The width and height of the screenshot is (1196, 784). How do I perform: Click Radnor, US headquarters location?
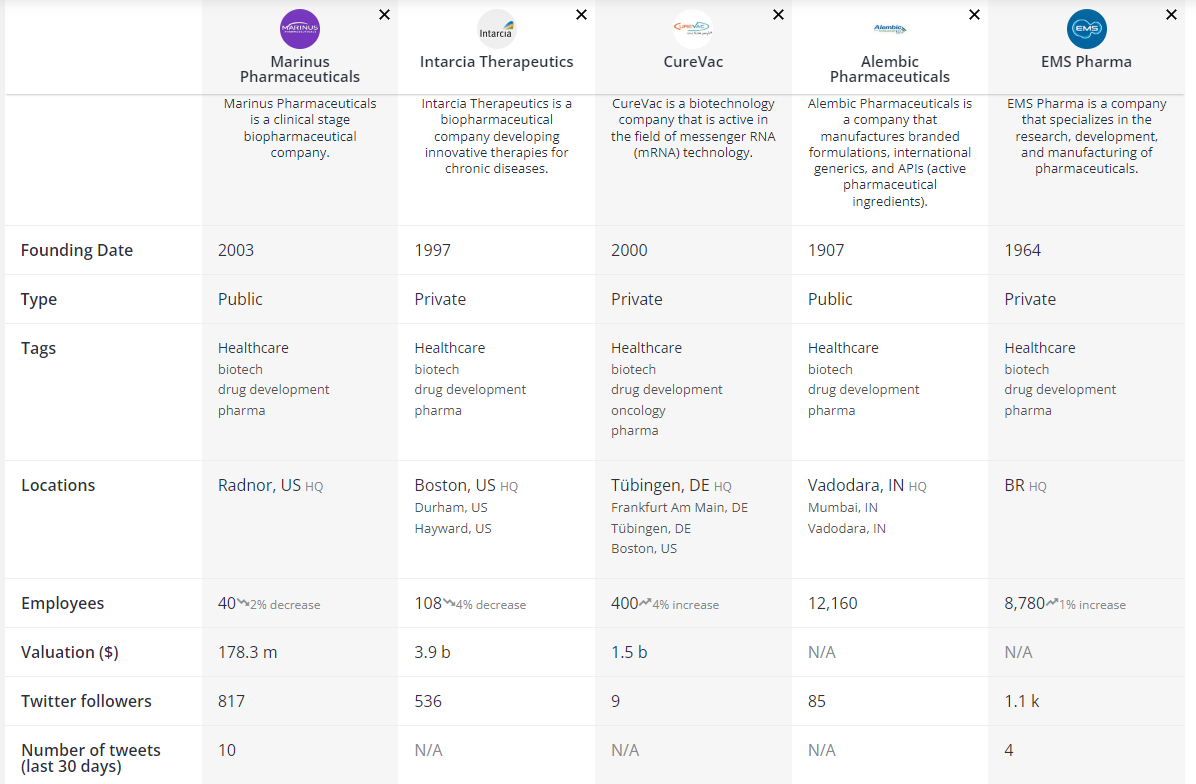coord(259,486)
